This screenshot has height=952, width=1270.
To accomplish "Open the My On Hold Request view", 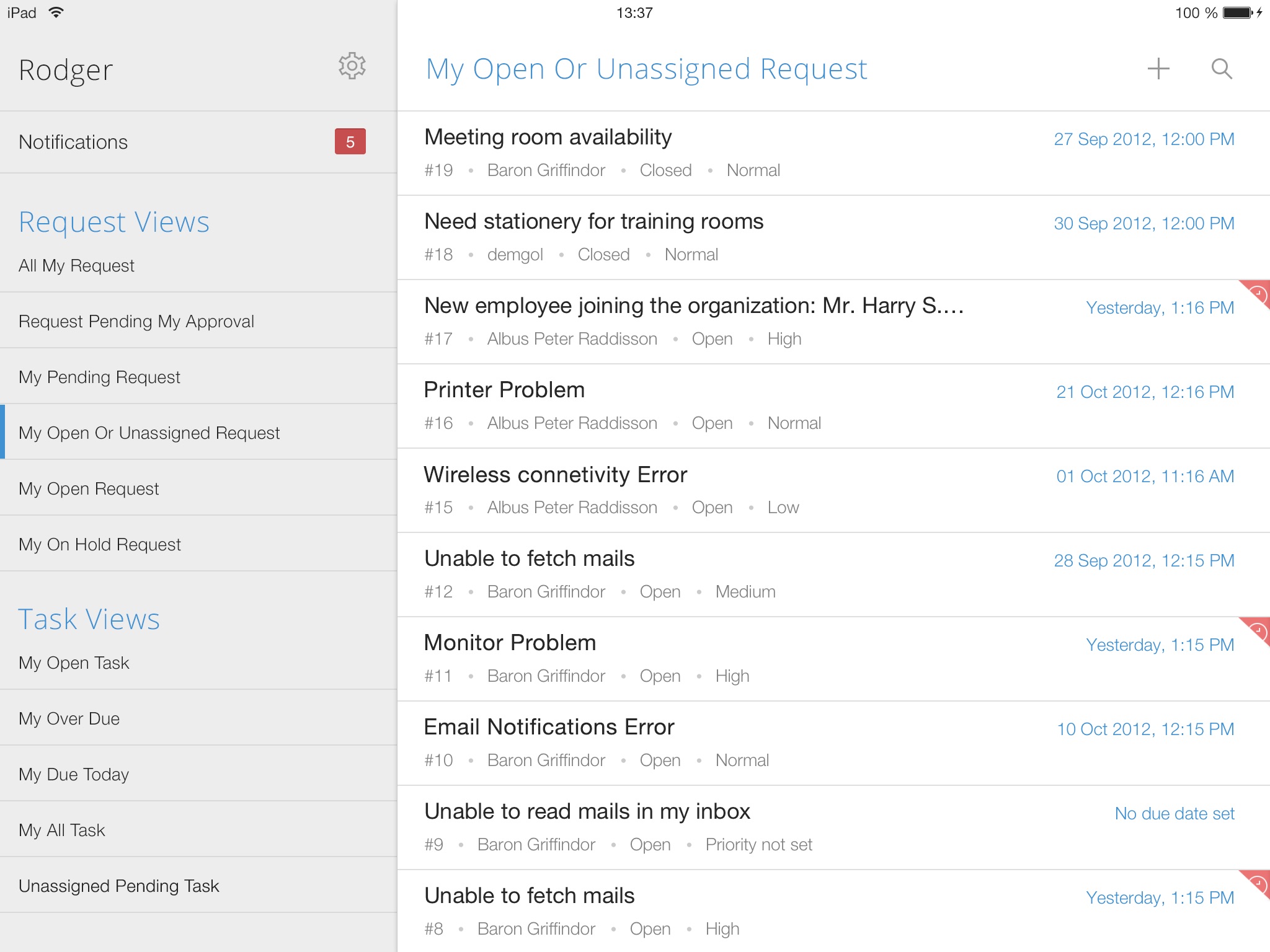I will (198, 544).
